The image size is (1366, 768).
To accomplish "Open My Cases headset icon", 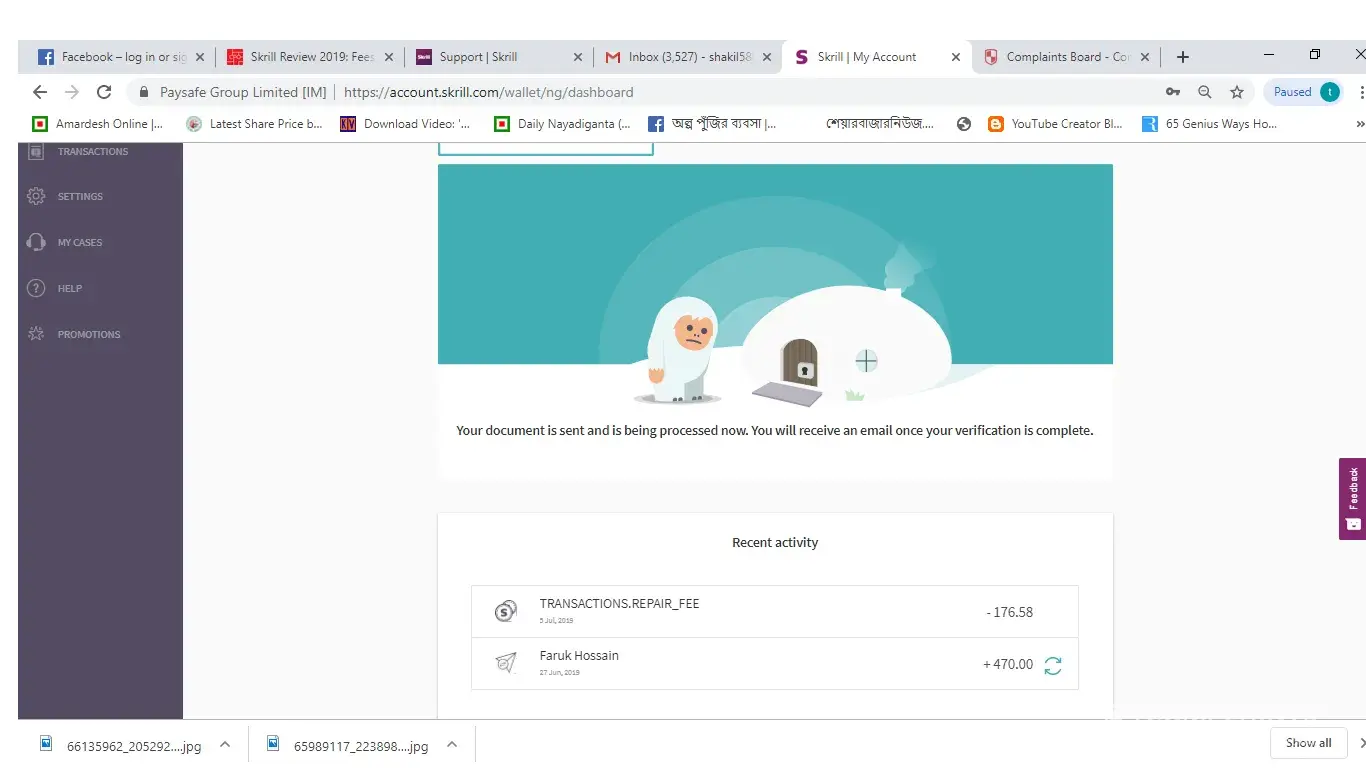I will pyautogui.click(x=36, y=242).
